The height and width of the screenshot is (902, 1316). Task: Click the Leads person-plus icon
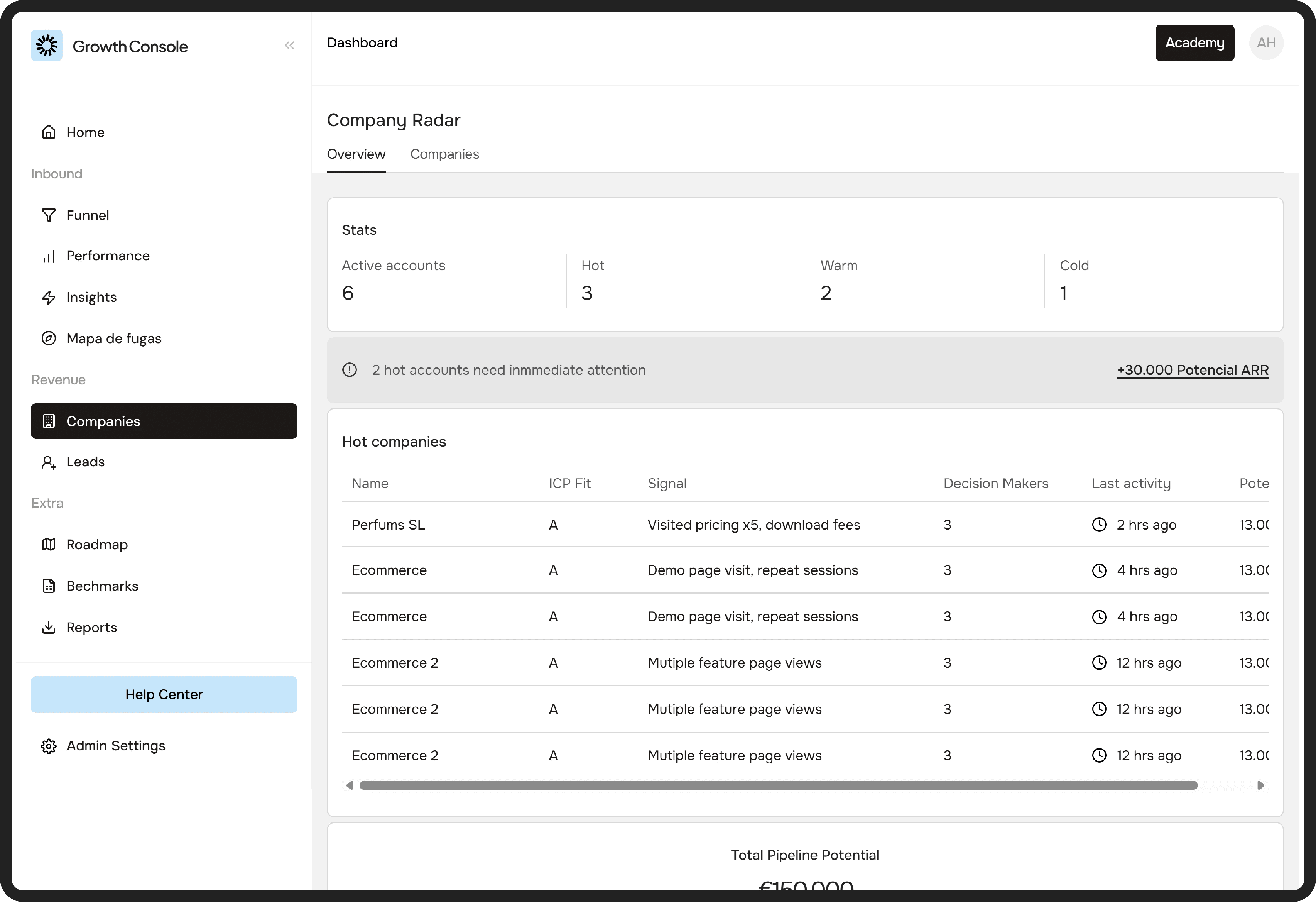[49, 462]
